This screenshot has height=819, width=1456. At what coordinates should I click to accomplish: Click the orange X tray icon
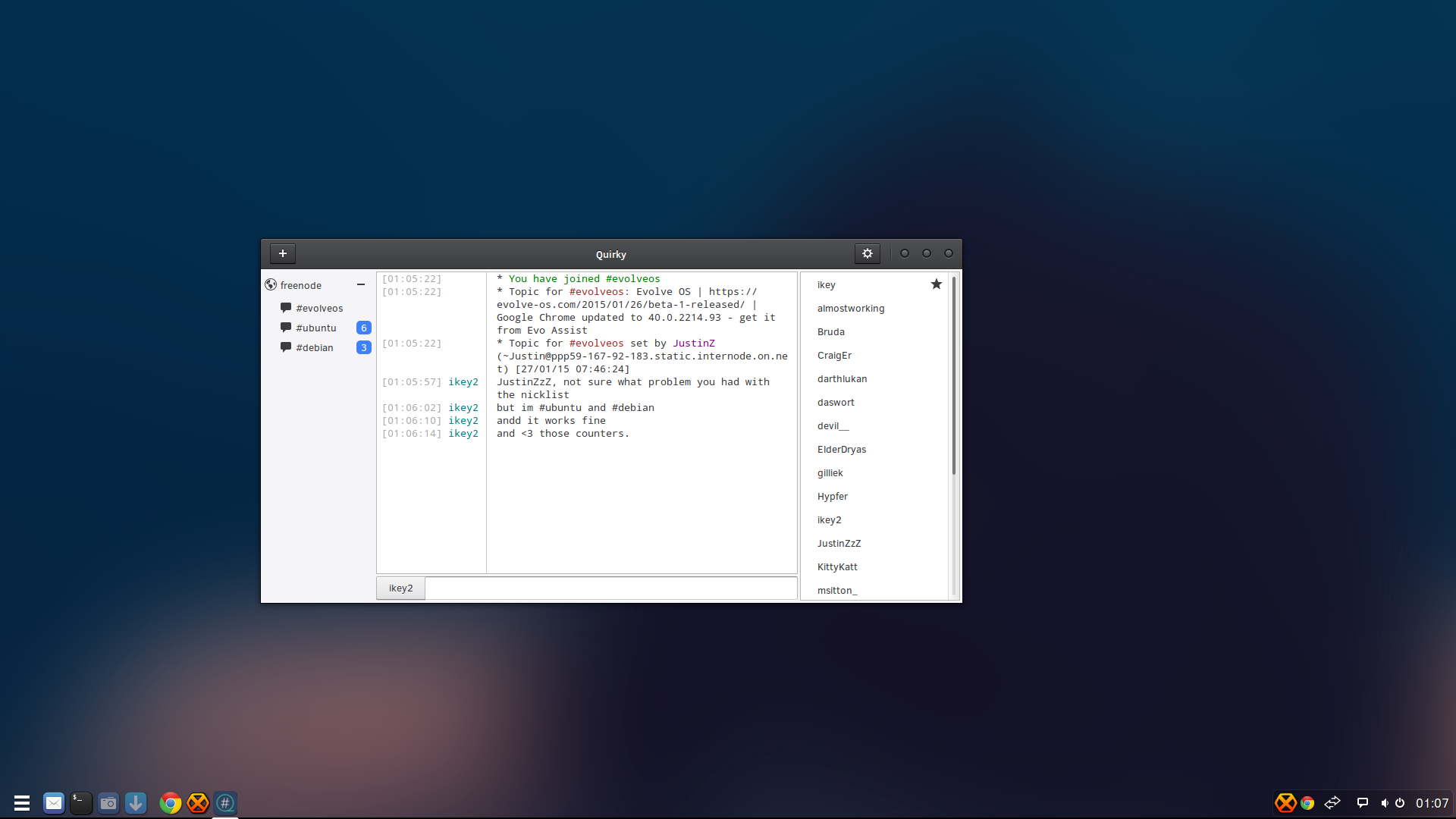pyautogui.click(x=1285, y=803)
